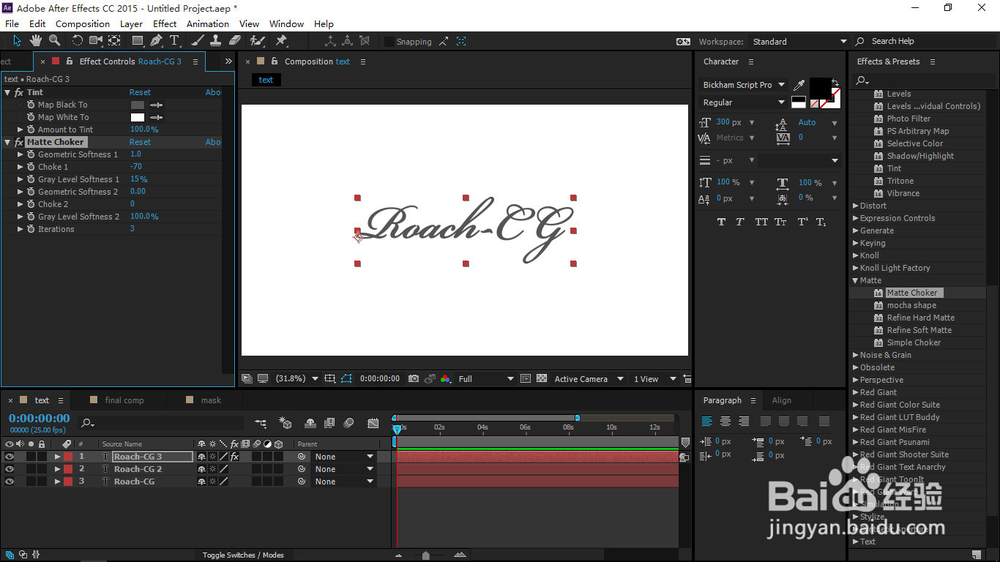Viewport: 1000px width, 562px height.
Task: Switch to the Align panel tab
Action: [781, 401]
